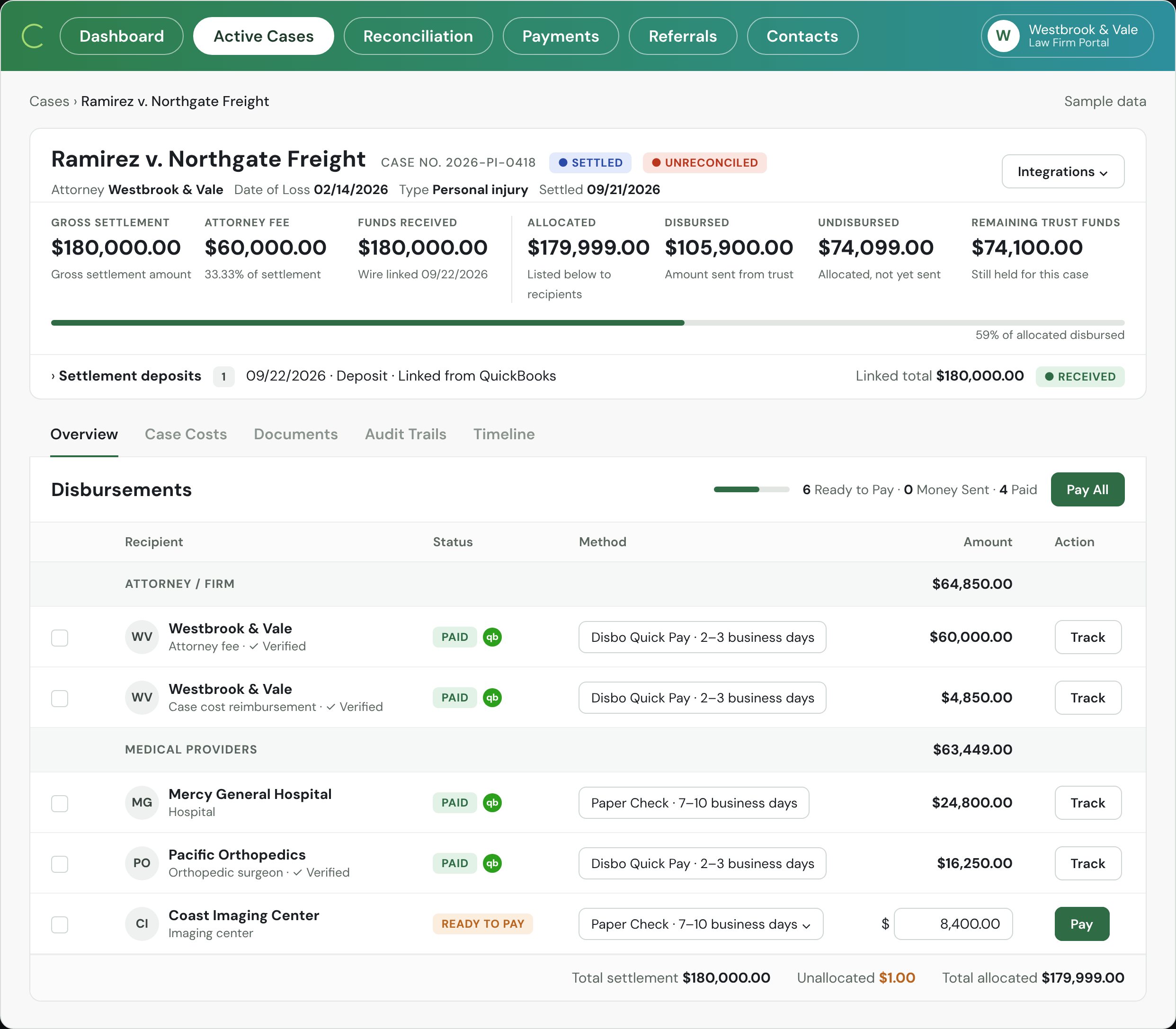Track the Pacific Orthopedics payment
Viewport: 1176px width, 1029px height.
tap(1087, 863)
